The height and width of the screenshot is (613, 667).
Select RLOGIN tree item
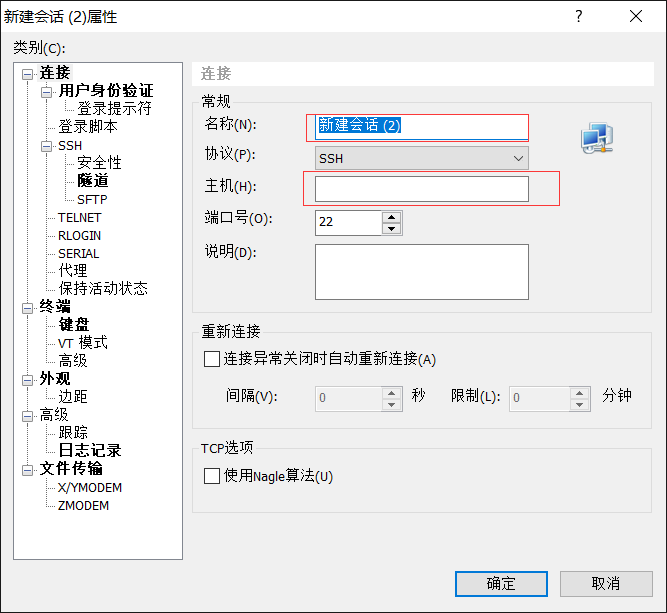80,236
